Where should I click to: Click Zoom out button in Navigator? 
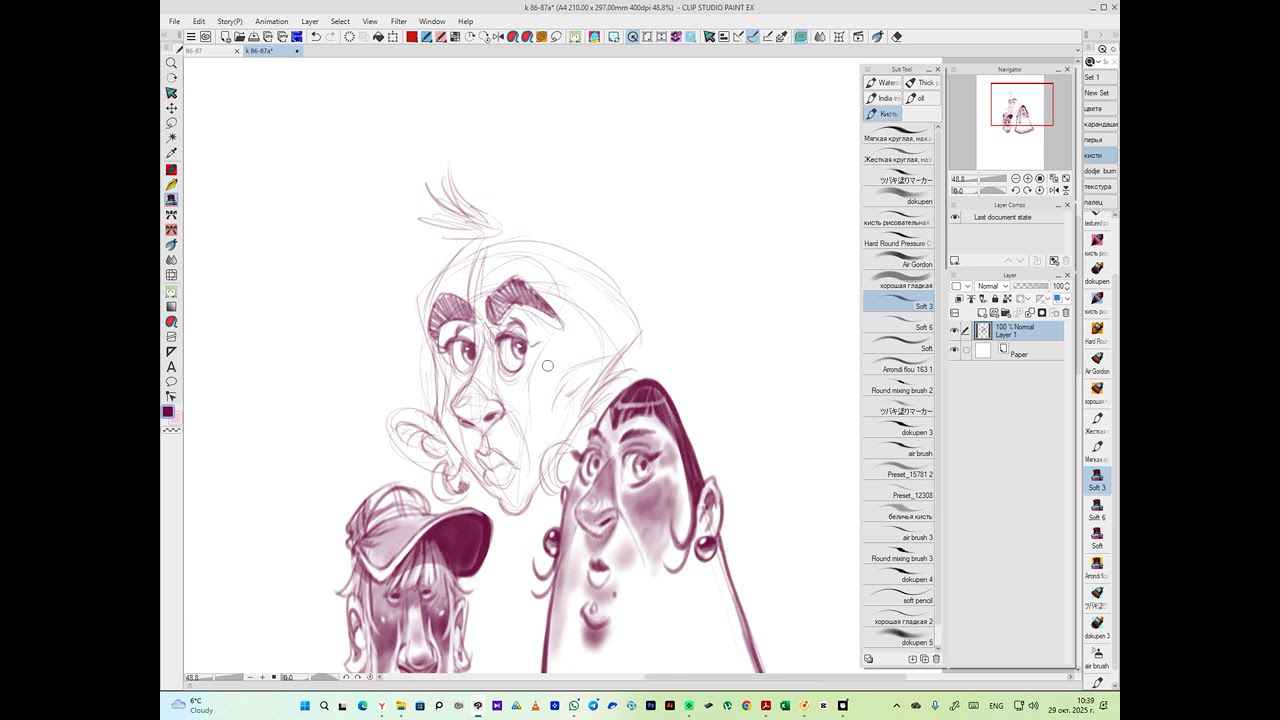click(x=1016, y=178)
